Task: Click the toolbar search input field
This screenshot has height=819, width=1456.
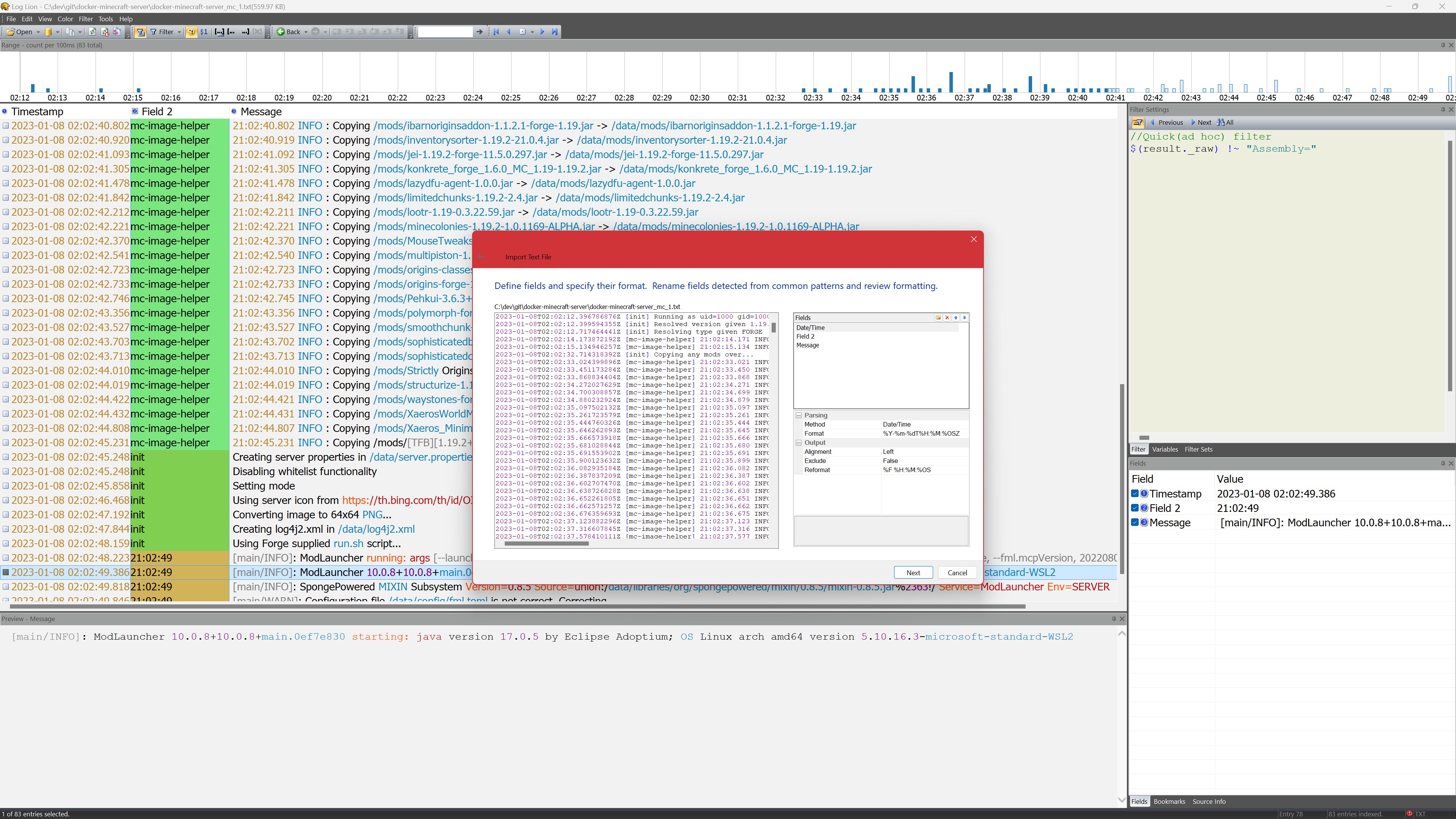Action: pyautogui.click(x=445, y=31)
